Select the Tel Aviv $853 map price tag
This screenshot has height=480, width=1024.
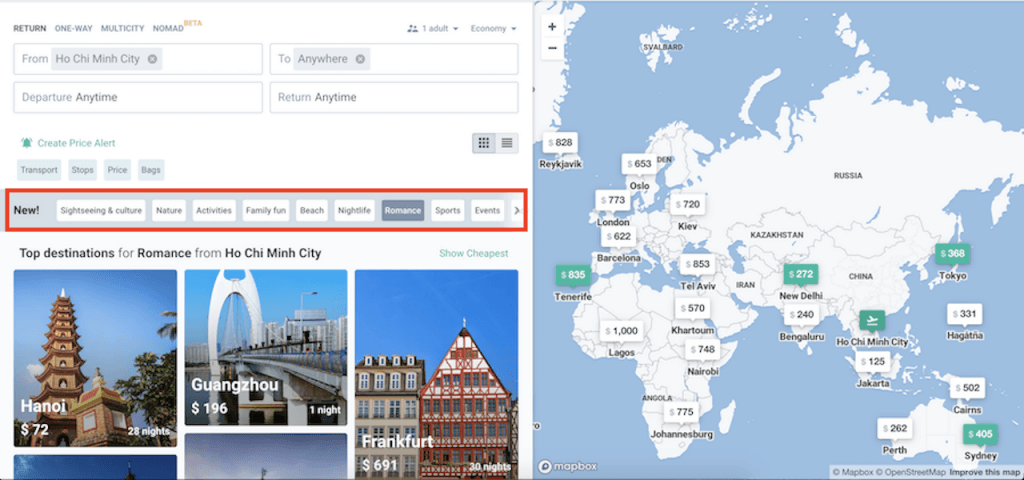[697, 265]
